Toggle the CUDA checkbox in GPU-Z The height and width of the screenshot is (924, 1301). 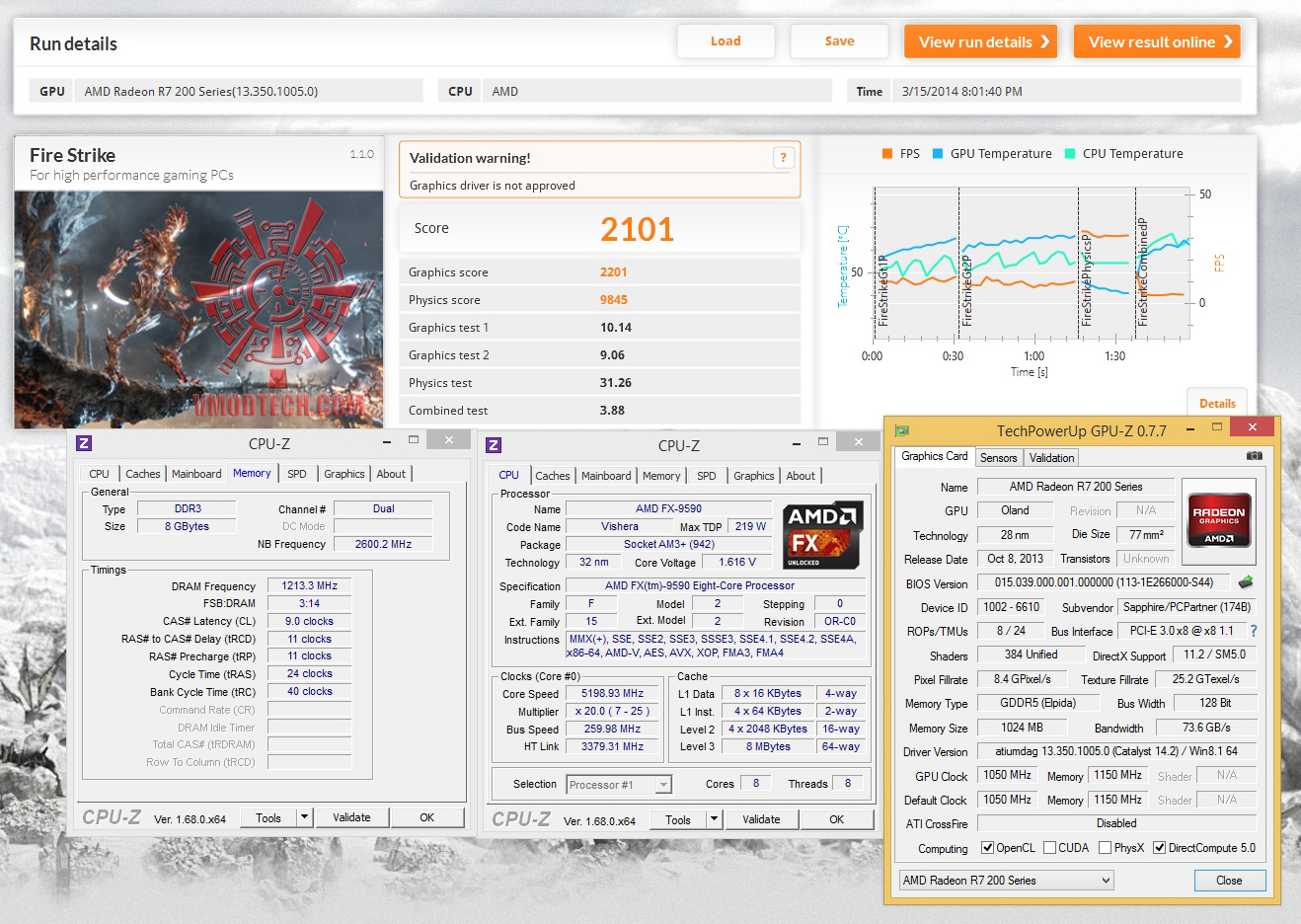coord(1050,848)
